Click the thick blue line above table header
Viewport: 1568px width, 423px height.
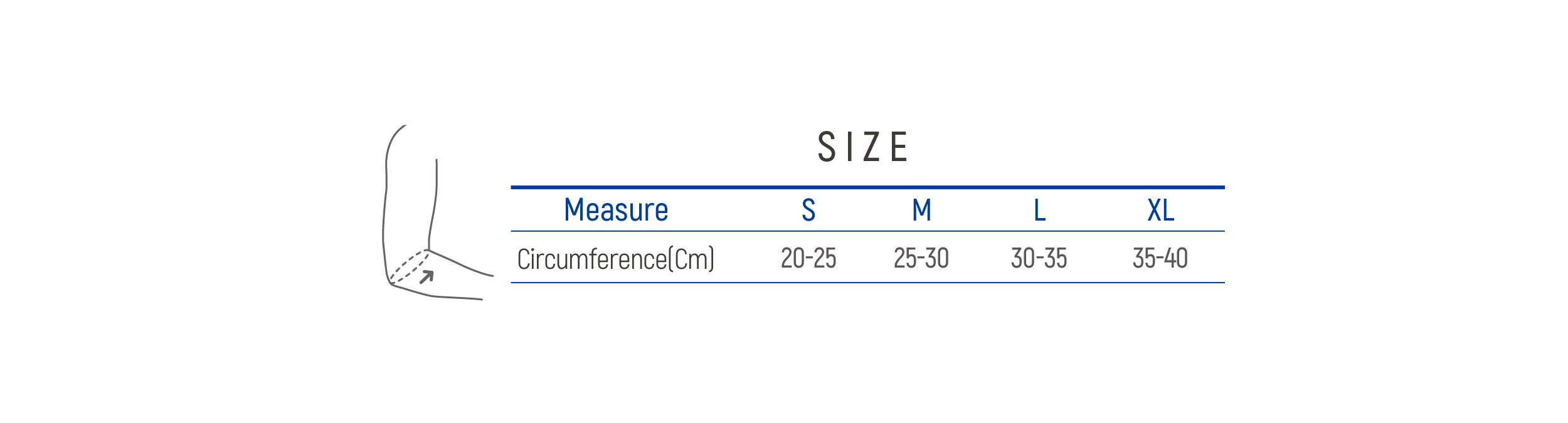click(867, 187)
